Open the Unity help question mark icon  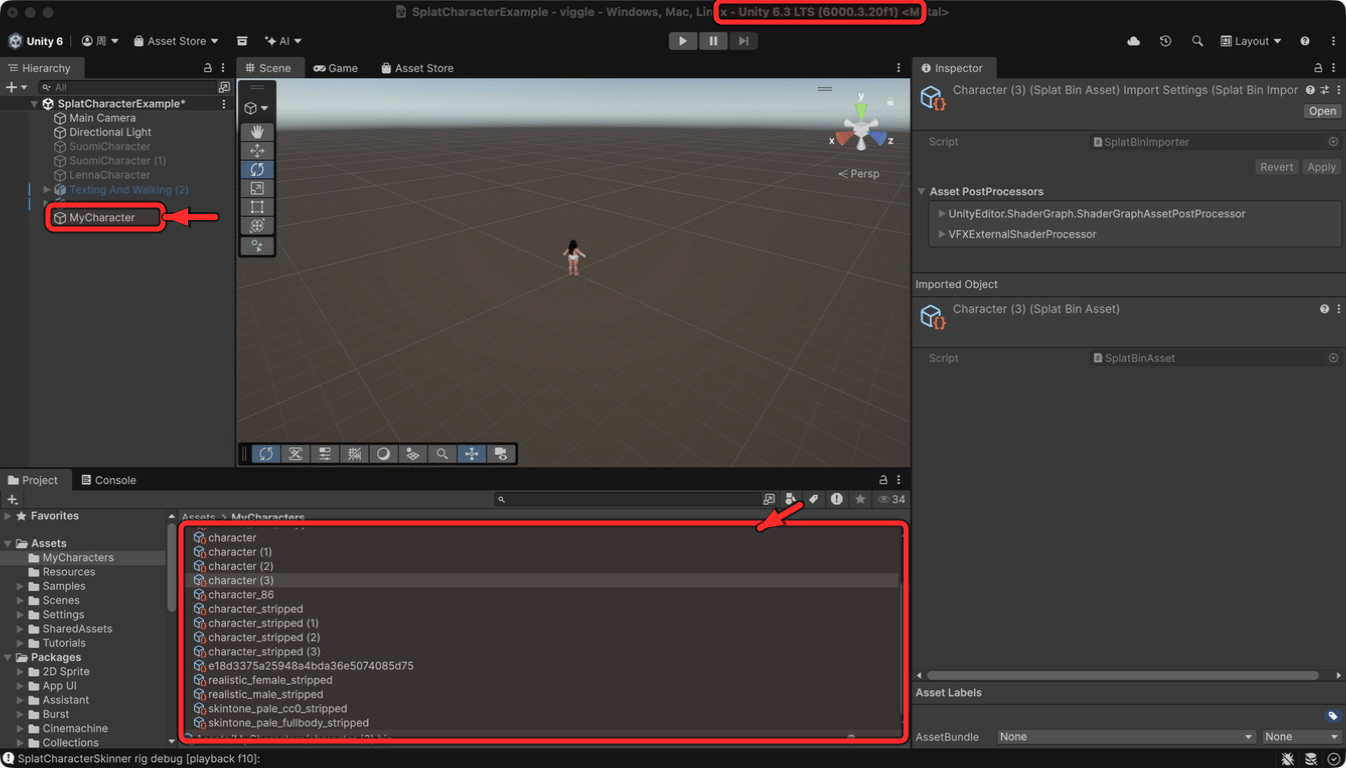1305,41
